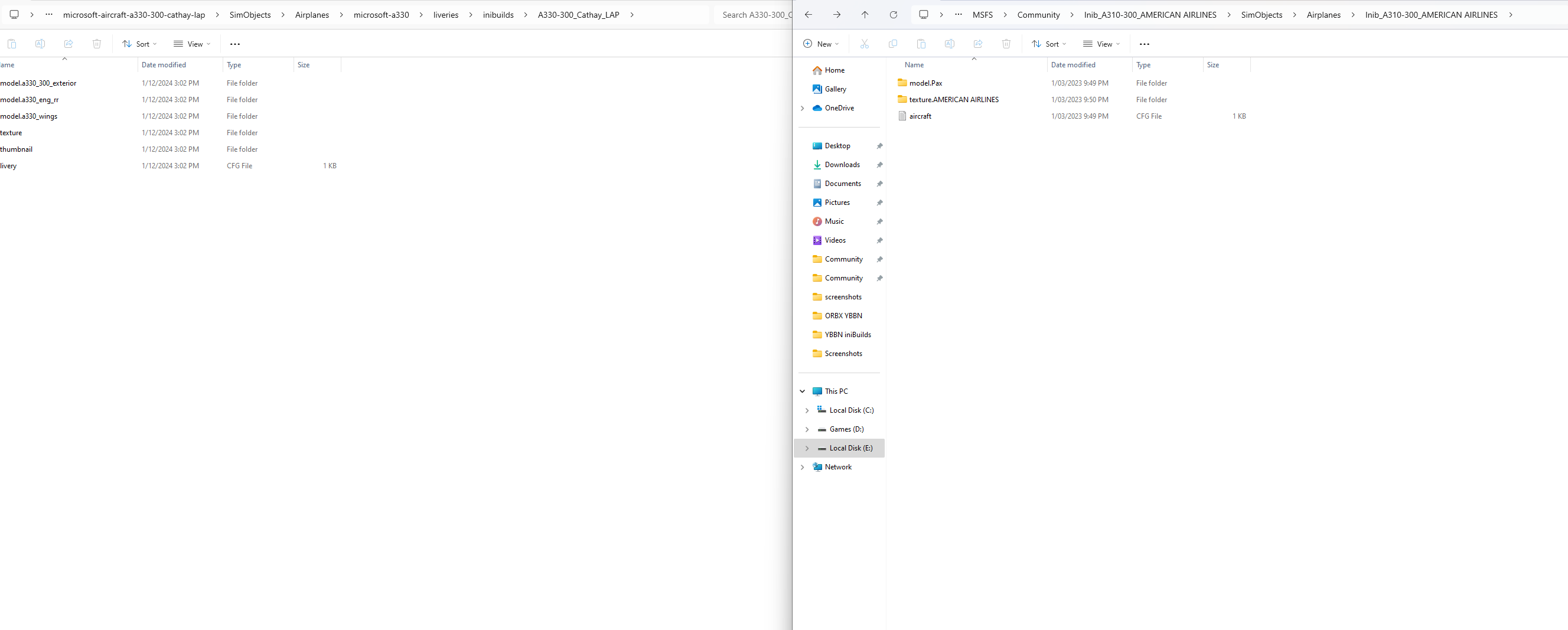Open See more options in the left window toolbar
Screen dimensions: 1568x630
pyautogui.click(x=235, y=44)
